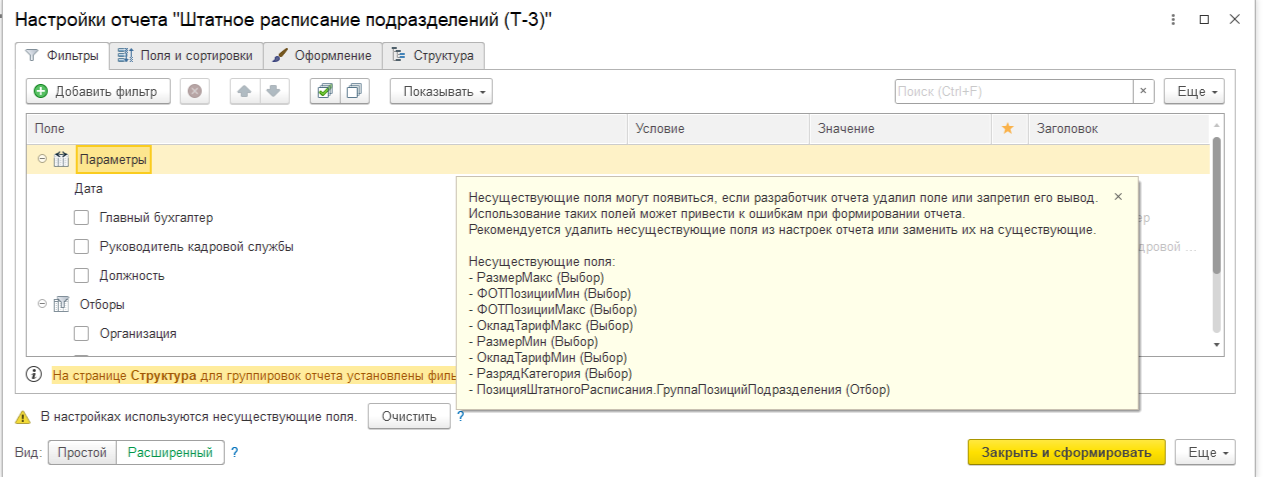Move selected filter up with arrow icon
Screen dimensions: 1266x477
click(x=245, y=91)
